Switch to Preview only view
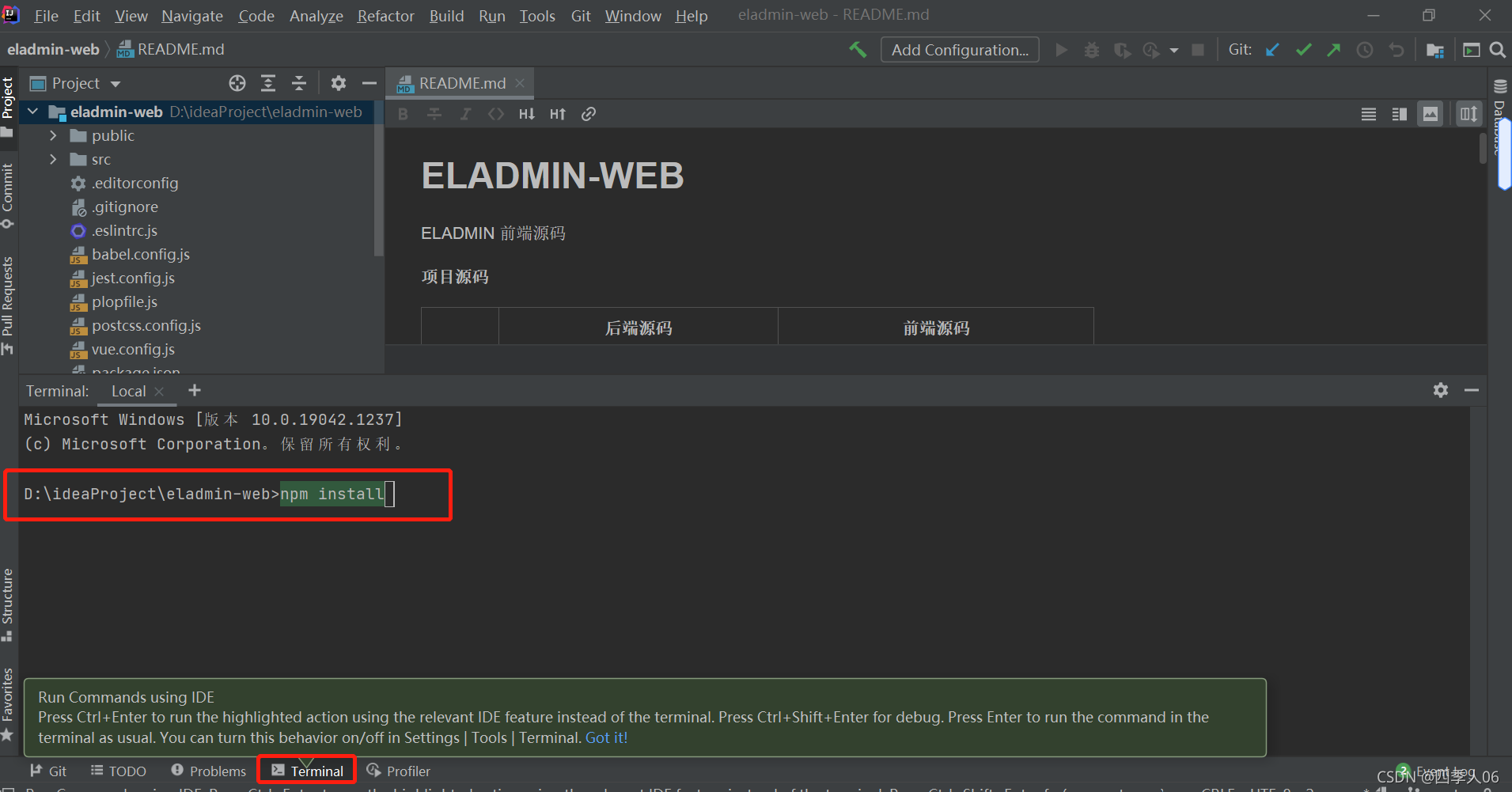The height and width of the screenshot is (792, 1512). [x=1431, y=114]
